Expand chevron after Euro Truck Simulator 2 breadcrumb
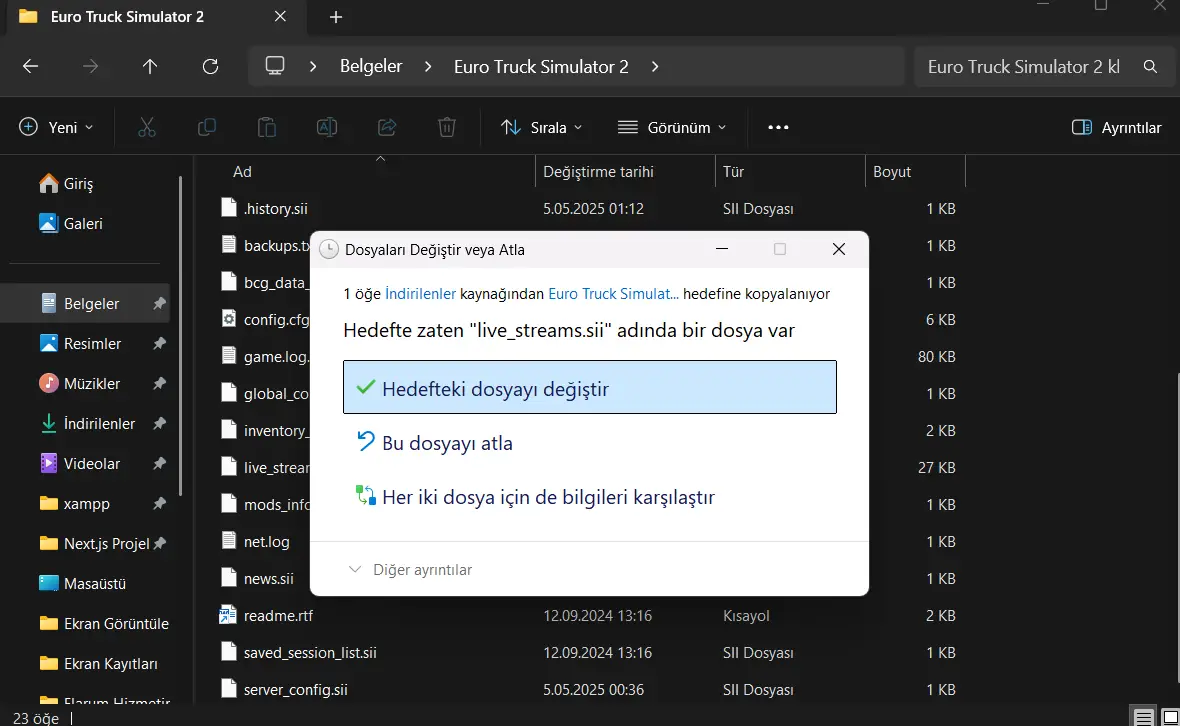 click(655, 66)
